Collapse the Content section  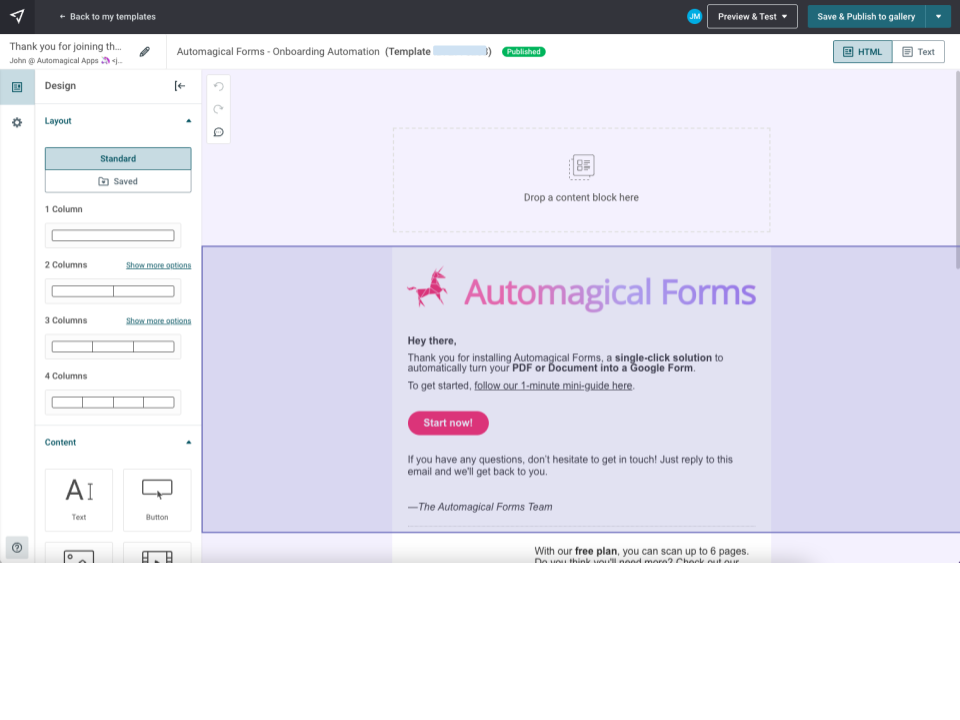coord(189,442)
